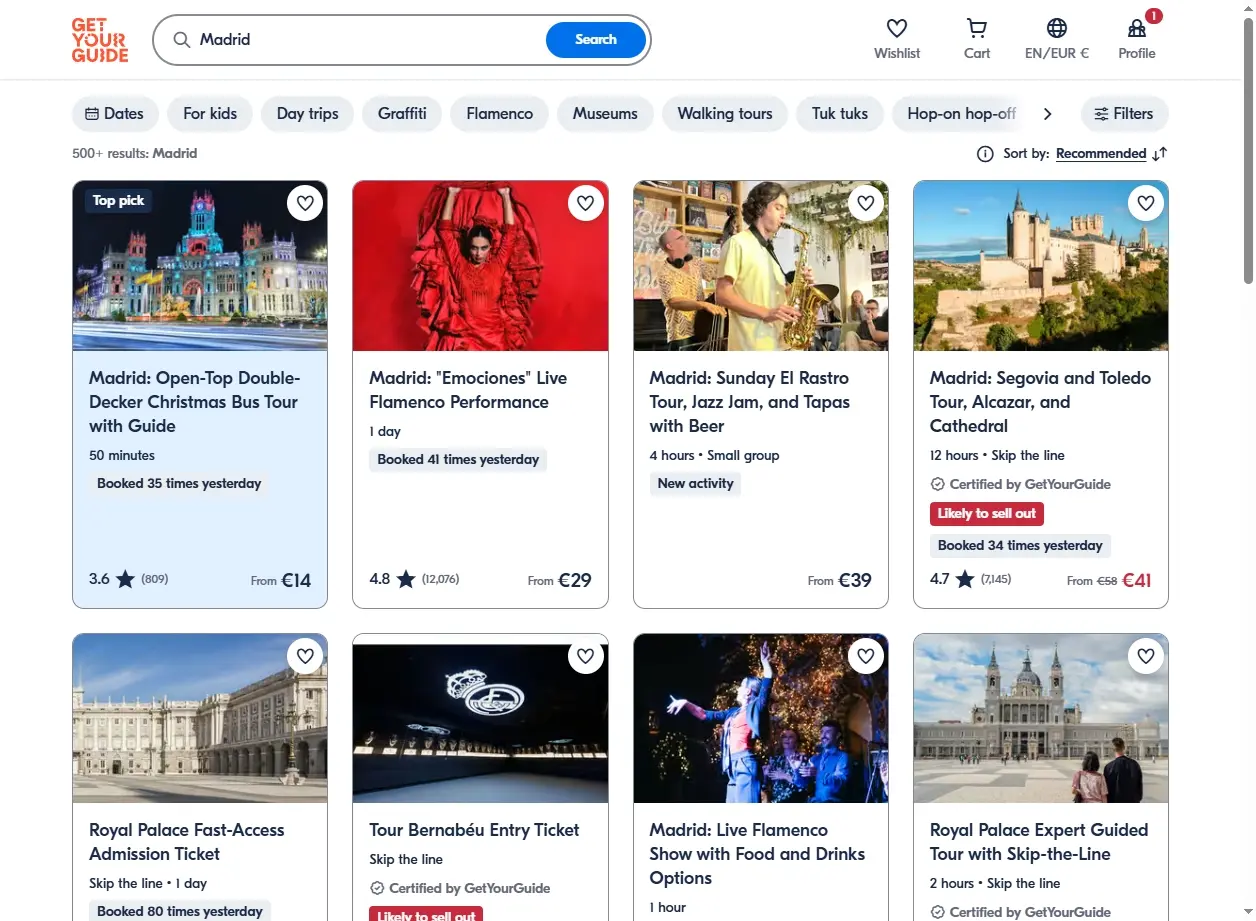Click certified badge icon on Royal Palace Expert Tour
This screenshot has width=1256, height=921.
[937, 912]
